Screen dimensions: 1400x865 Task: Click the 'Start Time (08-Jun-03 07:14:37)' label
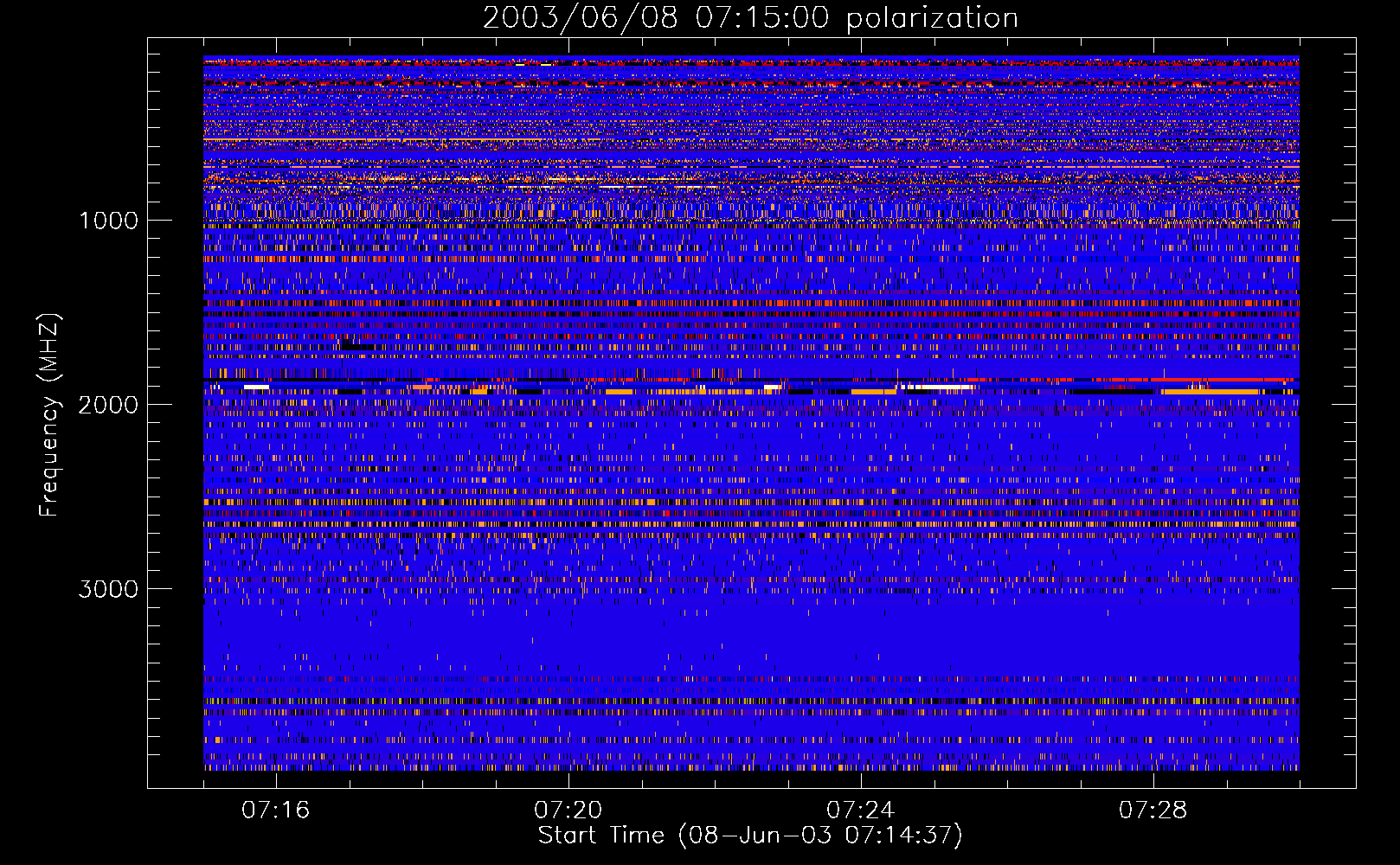pyautogui.click(x=750, y=836)
